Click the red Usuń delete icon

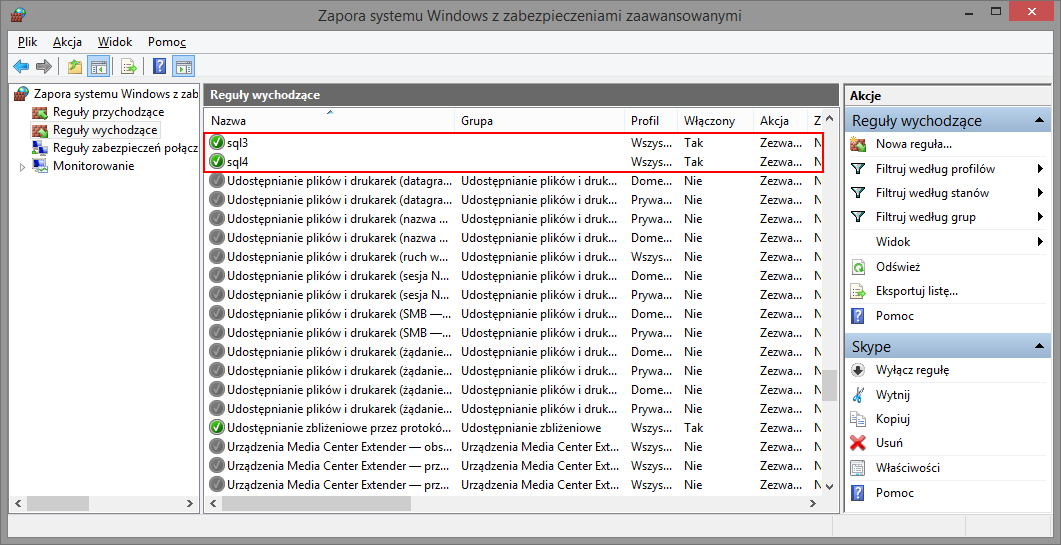tap(858, 443)
